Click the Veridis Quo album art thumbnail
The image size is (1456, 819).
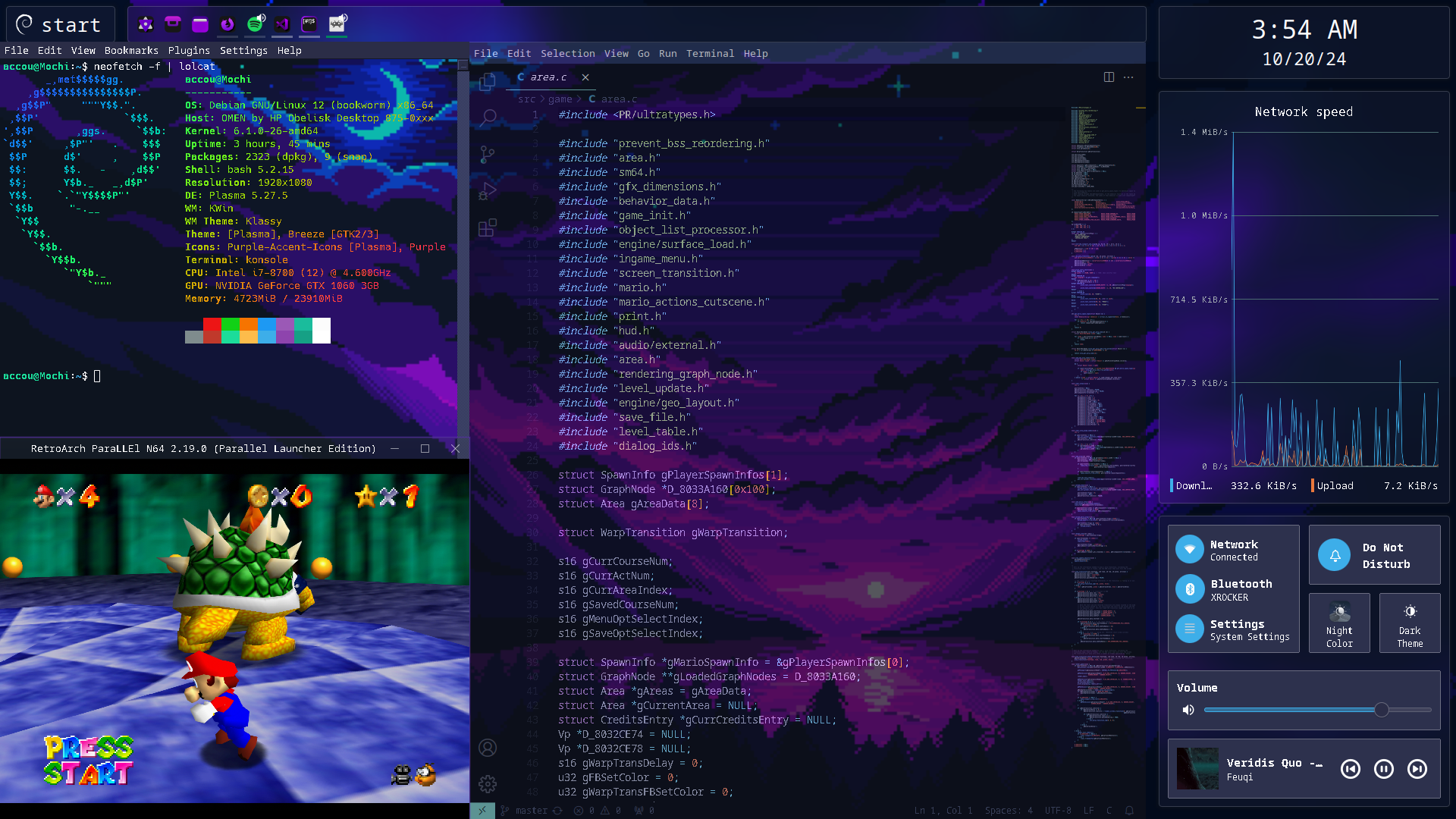coord(1197,769)
